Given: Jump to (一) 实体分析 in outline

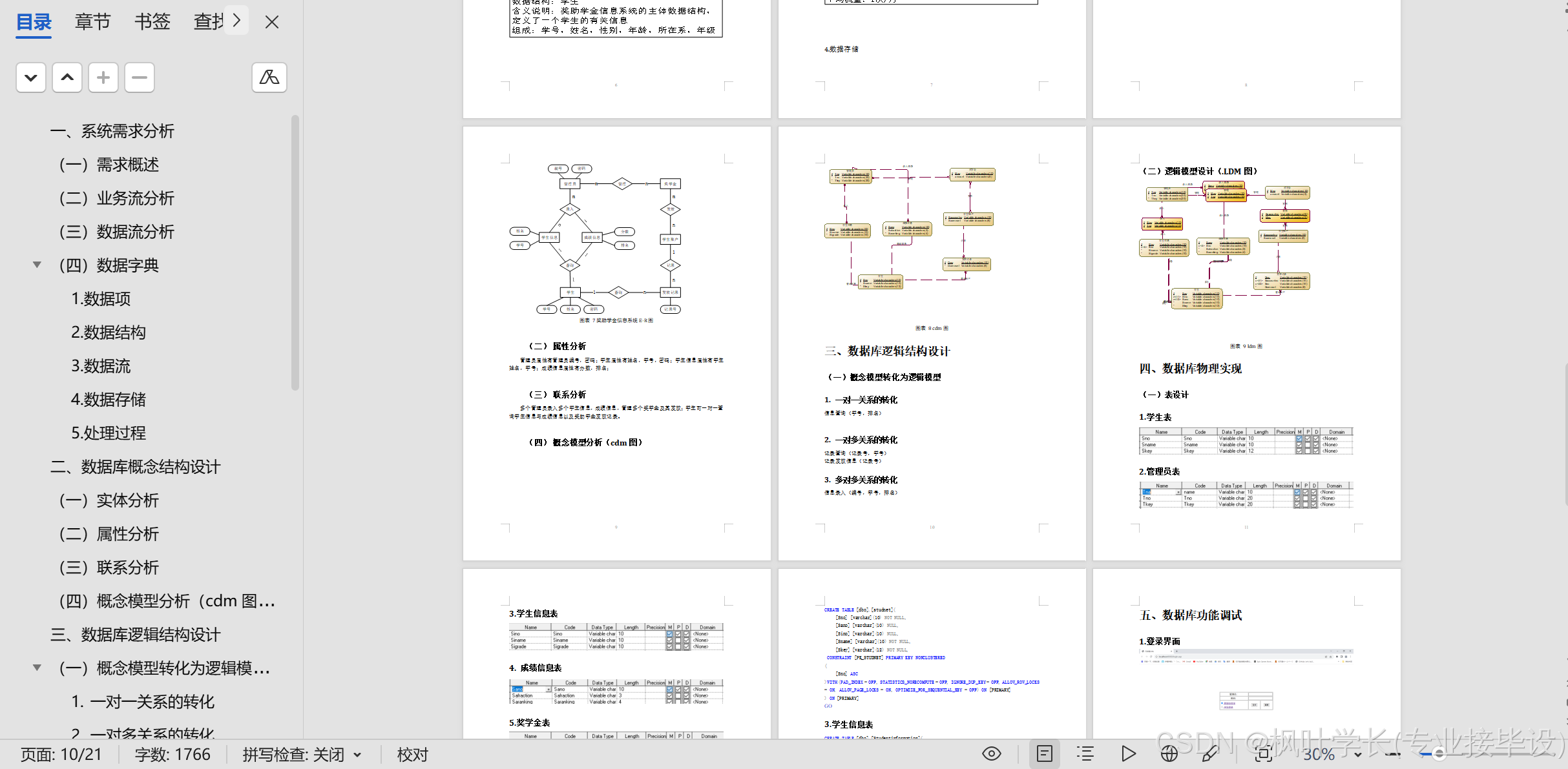Looking at the screenshot, I should pos(109,500).
